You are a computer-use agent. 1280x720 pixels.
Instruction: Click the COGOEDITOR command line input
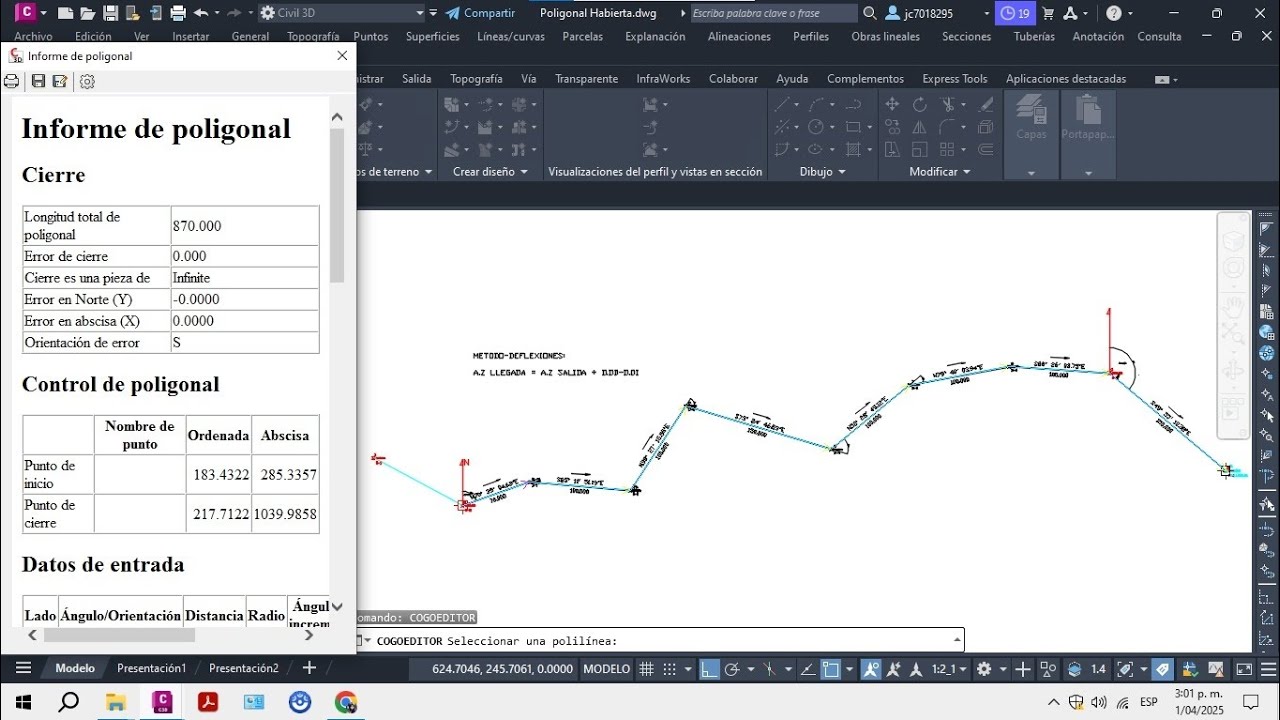point(660,641)
